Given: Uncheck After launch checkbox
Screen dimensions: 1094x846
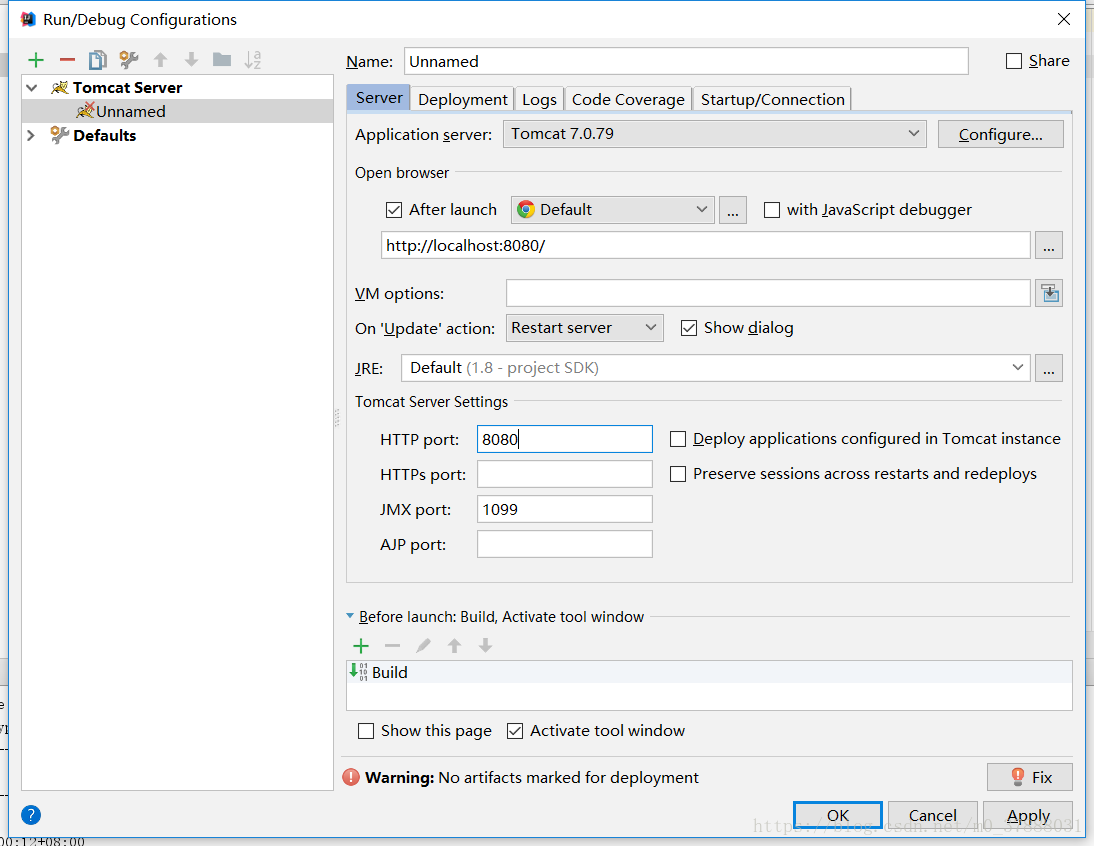Looking at the screenshot, I should pyautogui.click(x=394, y=210).
